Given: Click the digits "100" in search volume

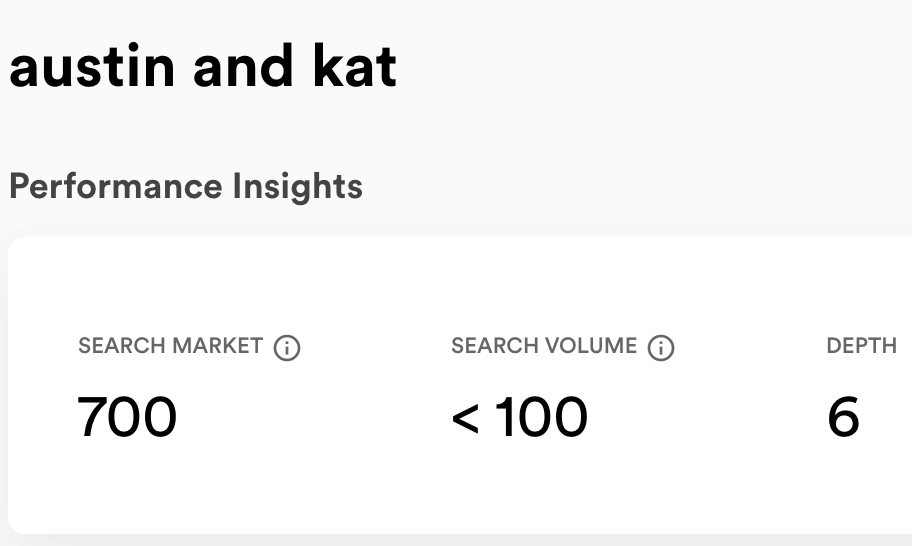Looking at the screenshot, I should pyautogui.click(x=541, y=417).
